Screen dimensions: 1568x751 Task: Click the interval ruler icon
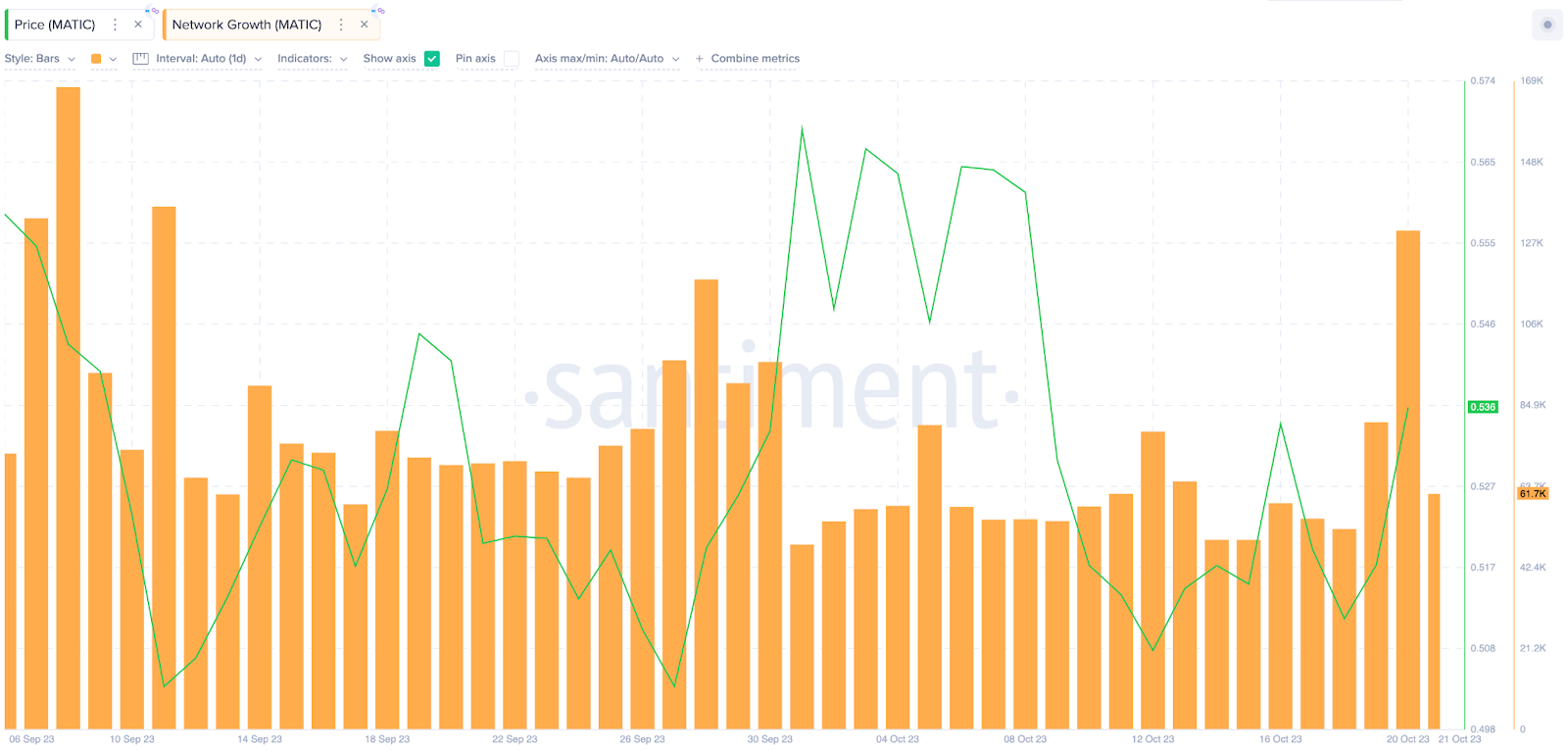point(140,59)
